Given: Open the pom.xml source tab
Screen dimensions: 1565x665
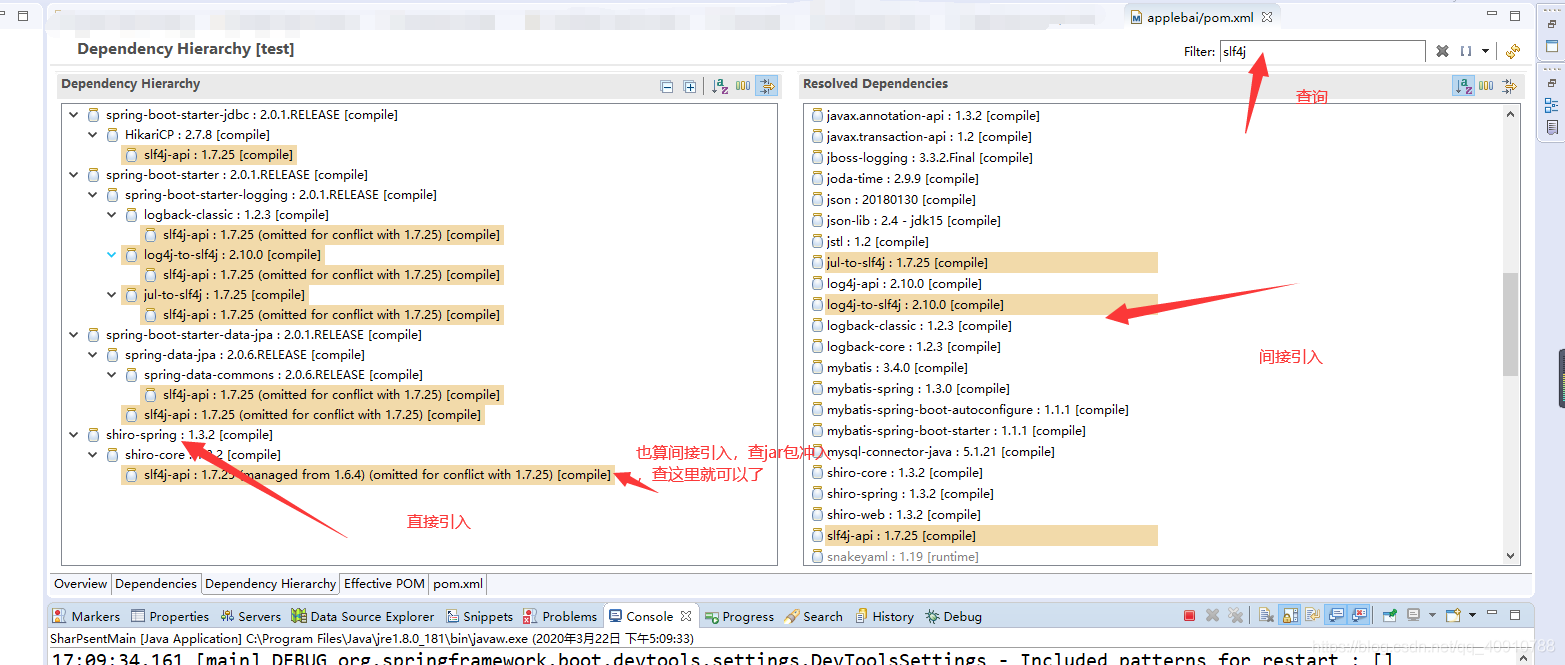Looking at the screenshot, I should [458, 584].
